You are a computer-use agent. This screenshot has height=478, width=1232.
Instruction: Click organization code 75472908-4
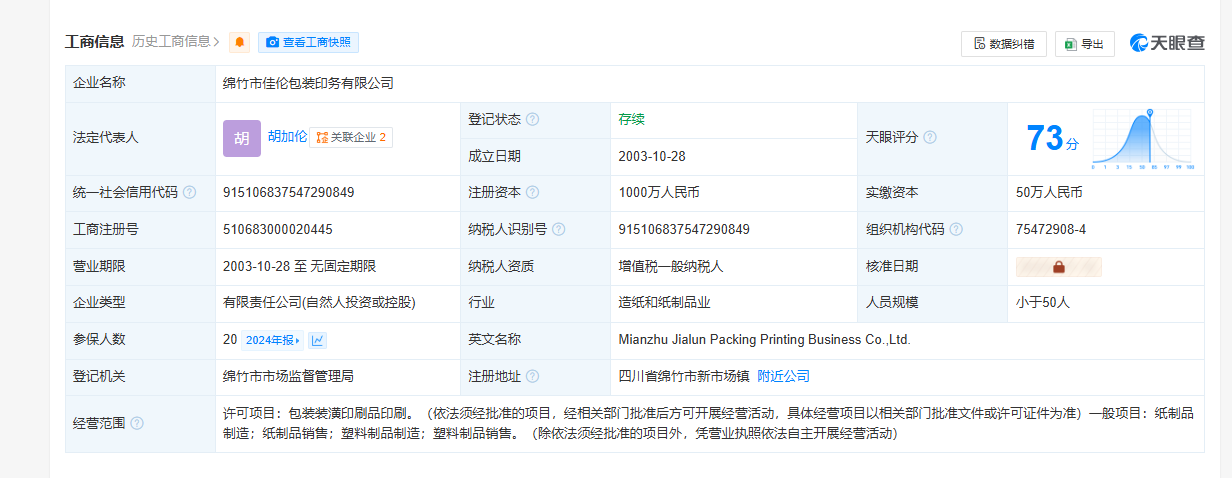pos(1051,229)
